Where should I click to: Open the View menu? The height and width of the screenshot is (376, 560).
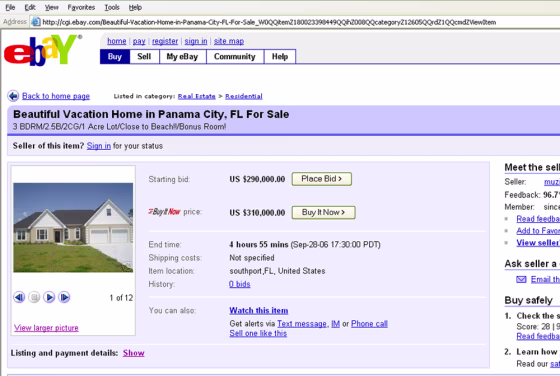click(x=51, y=7)
